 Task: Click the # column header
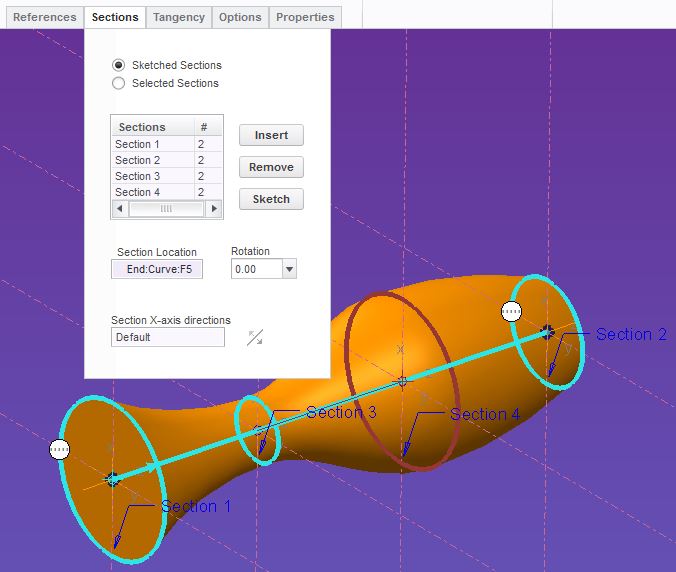coord(208,127)
